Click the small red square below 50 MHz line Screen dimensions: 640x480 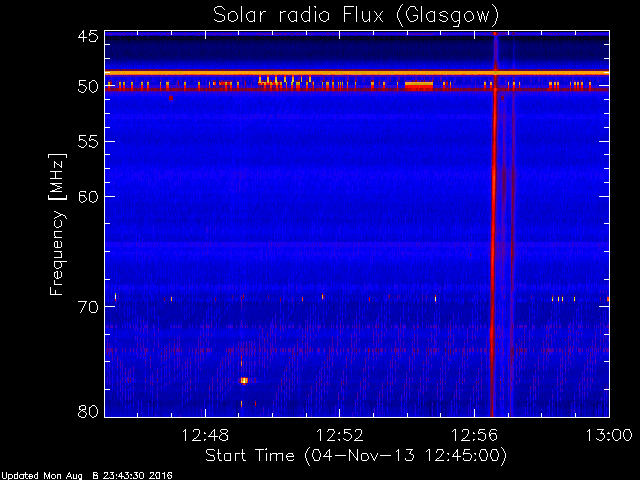(x=171, y=98)
